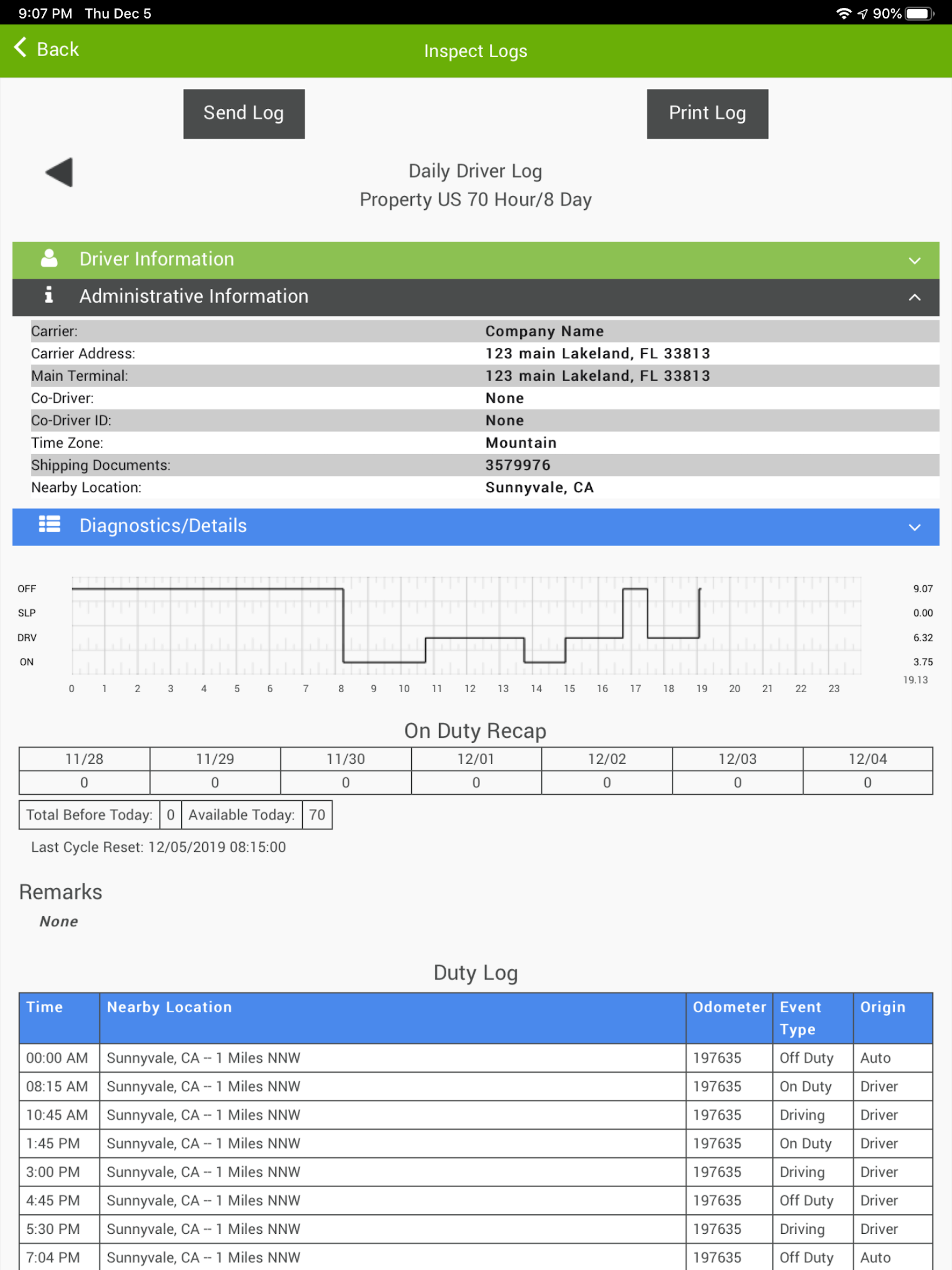952x1270 pixels.
Task: Expand the Driver Information chevron
Action: click(915, 261)
